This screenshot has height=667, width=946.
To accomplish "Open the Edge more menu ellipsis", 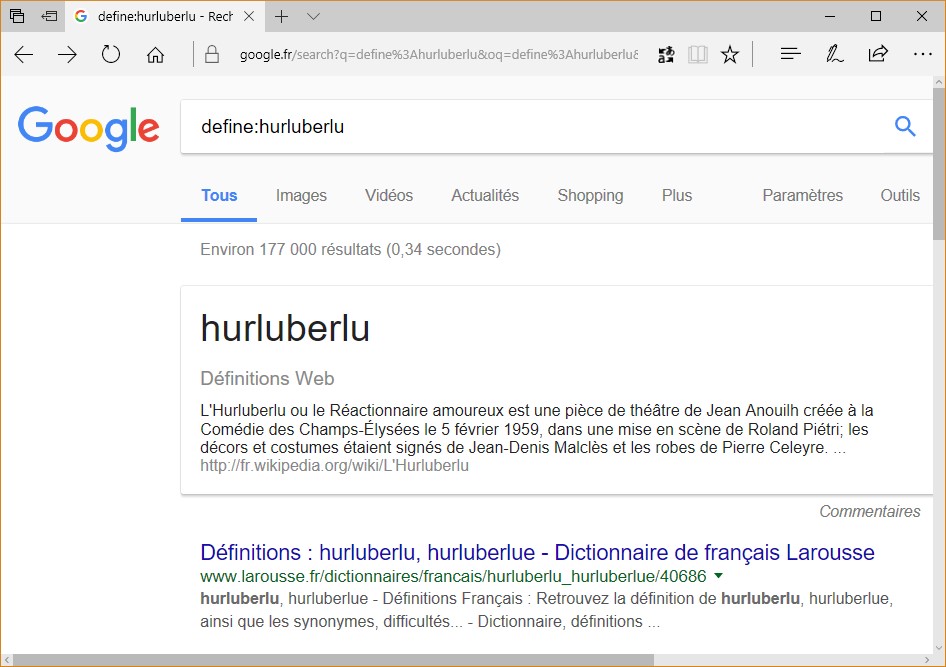I will coord(922,54).
